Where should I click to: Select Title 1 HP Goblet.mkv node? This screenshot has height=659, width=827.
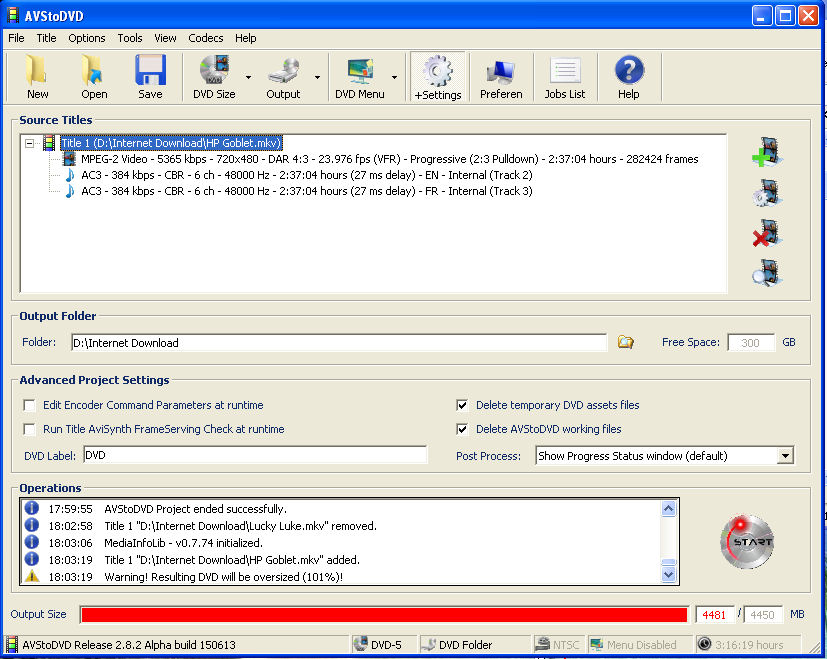point(171,143)
